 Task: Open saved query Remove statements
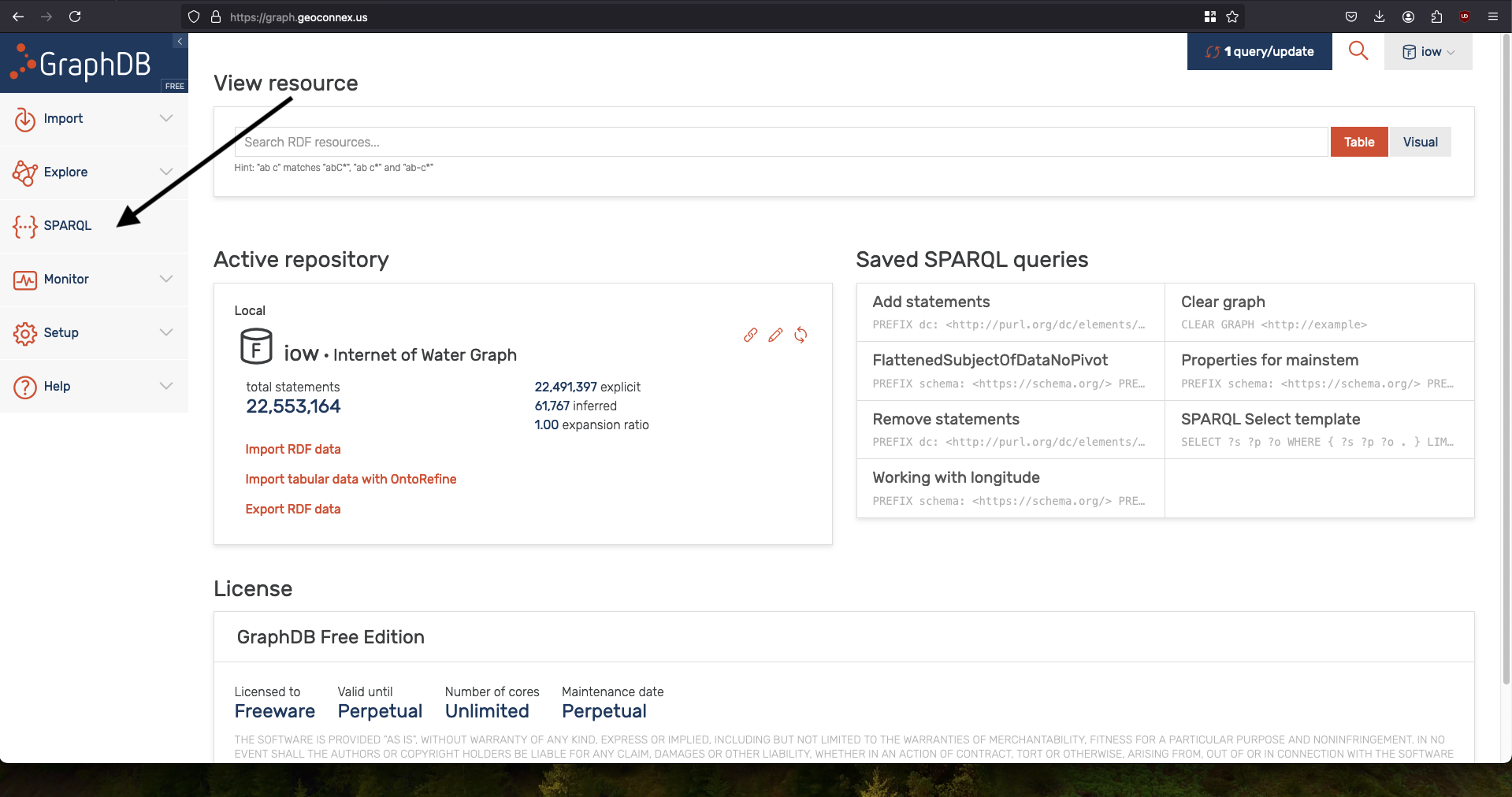(1010, 429)
